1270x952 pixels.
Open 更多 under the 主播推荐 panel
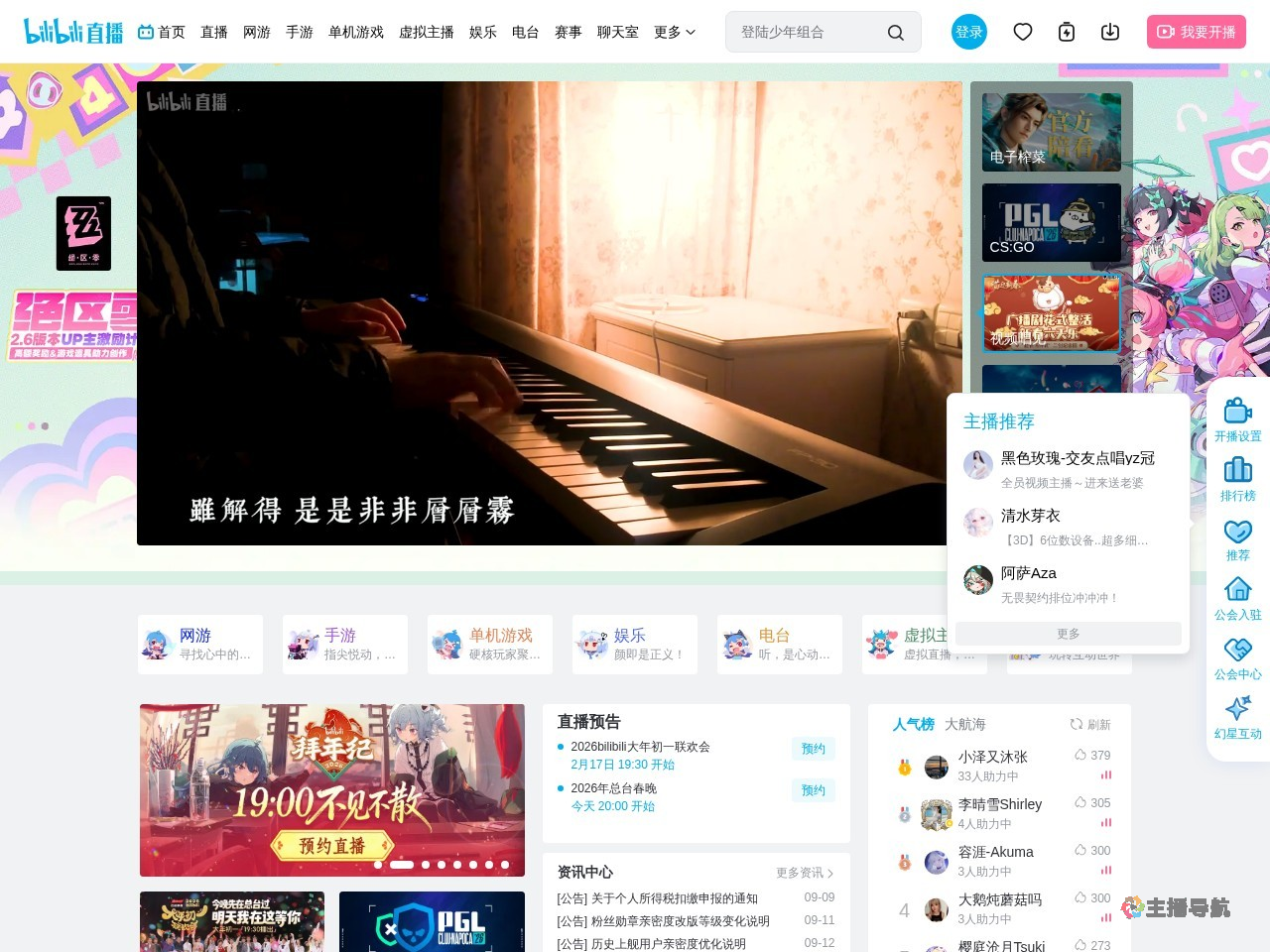(x=1067, y=633)
